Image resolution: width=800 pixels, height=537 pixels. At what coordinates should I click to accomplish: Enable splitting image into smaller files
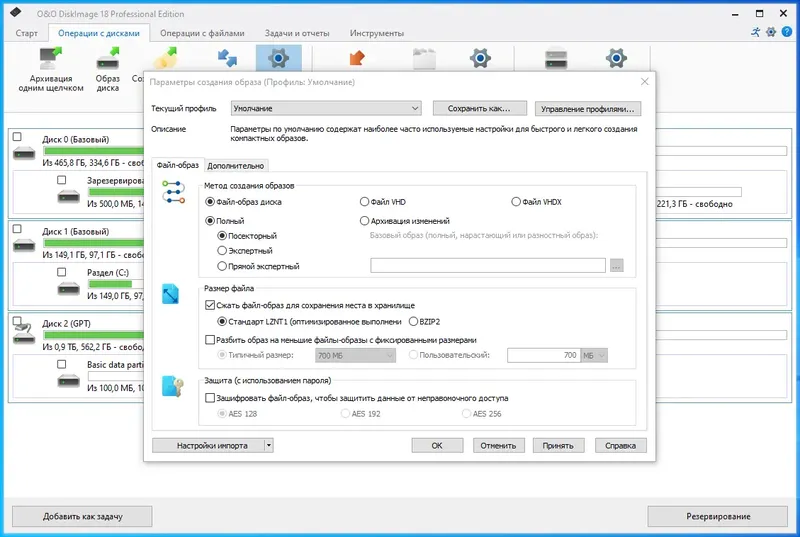210,340
